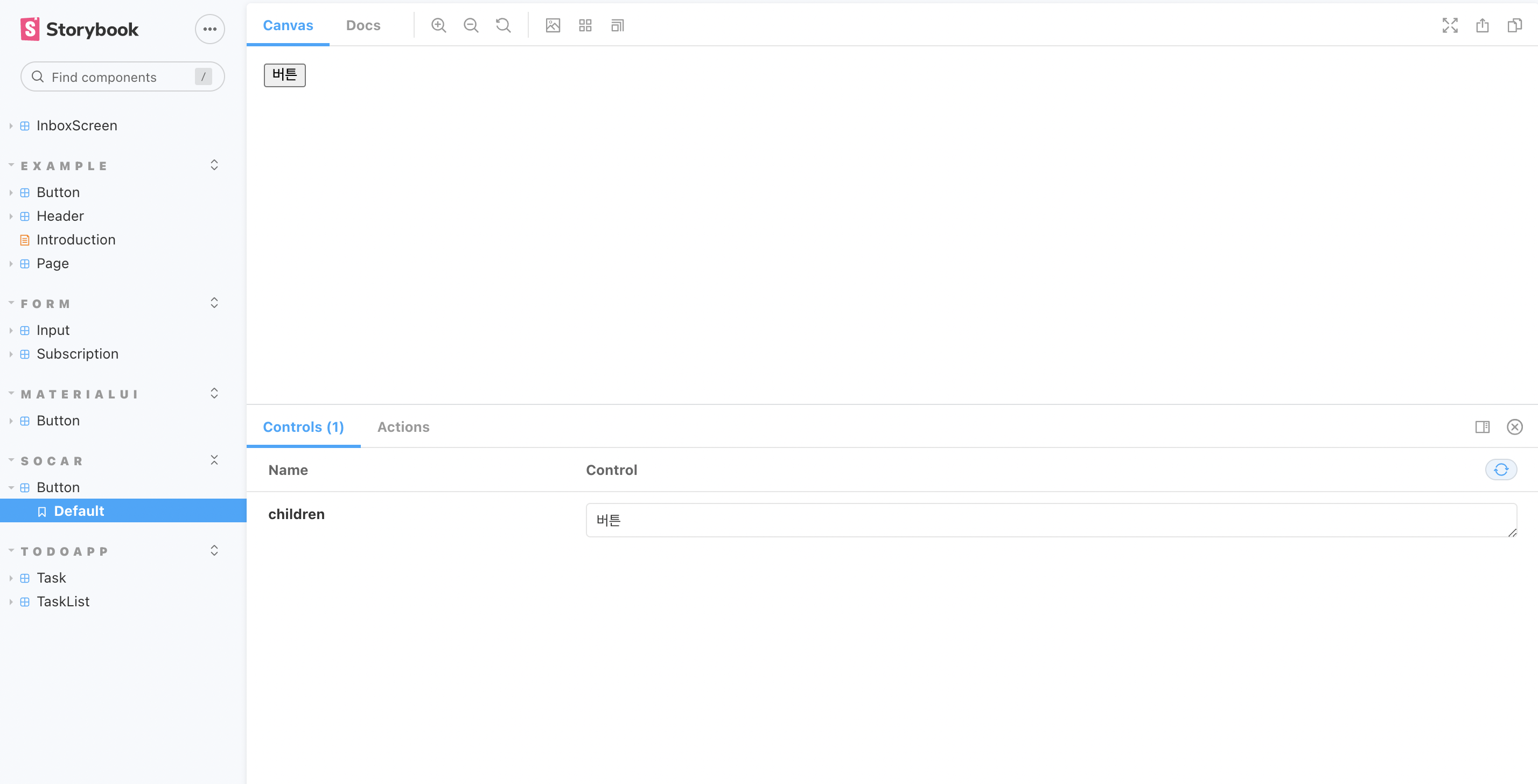
Task: Toggle the grid overlay icon
Action: (x=585, y=25)
